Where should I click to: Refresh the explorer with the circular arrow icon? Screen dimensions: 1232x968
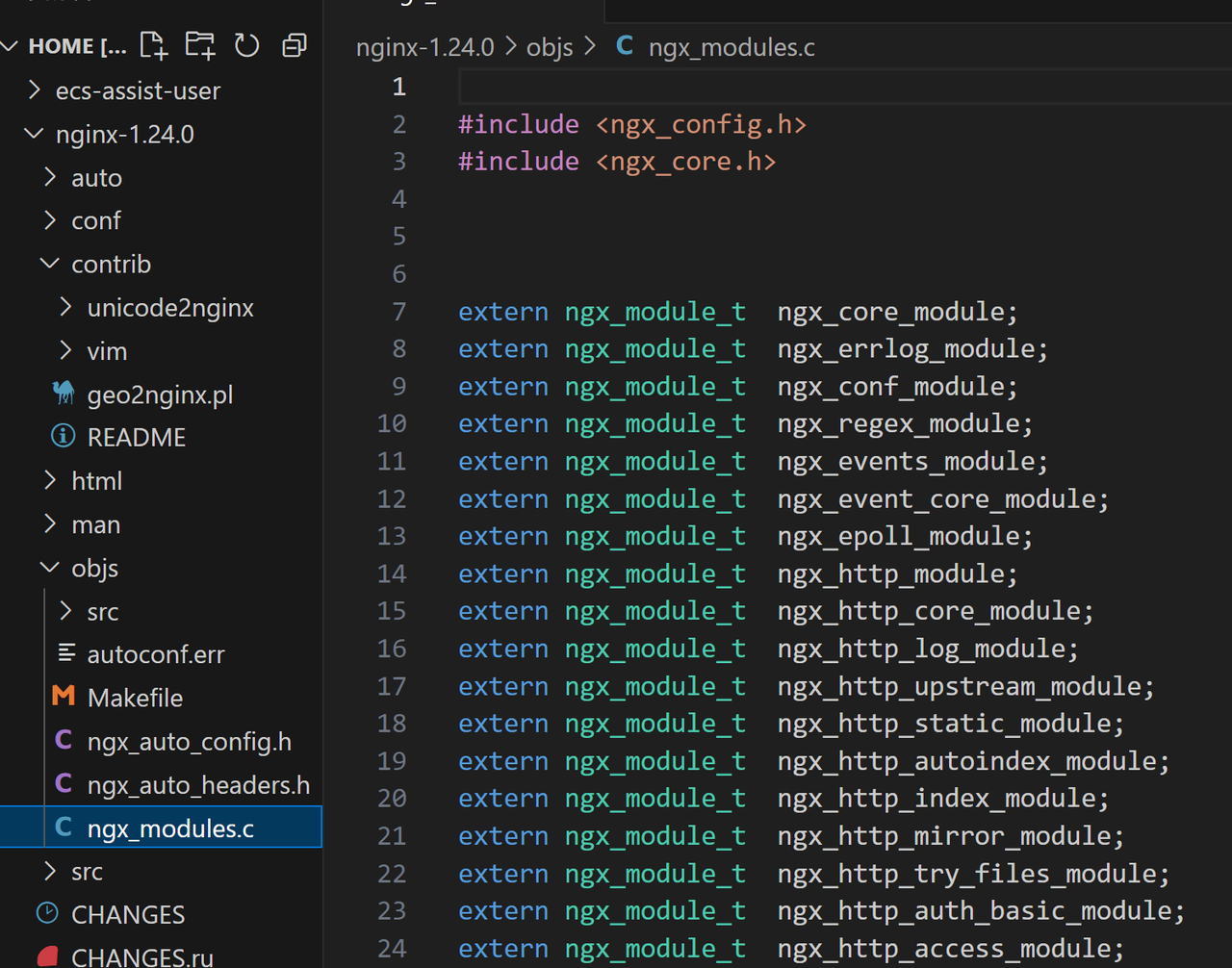tap(247, 45)
